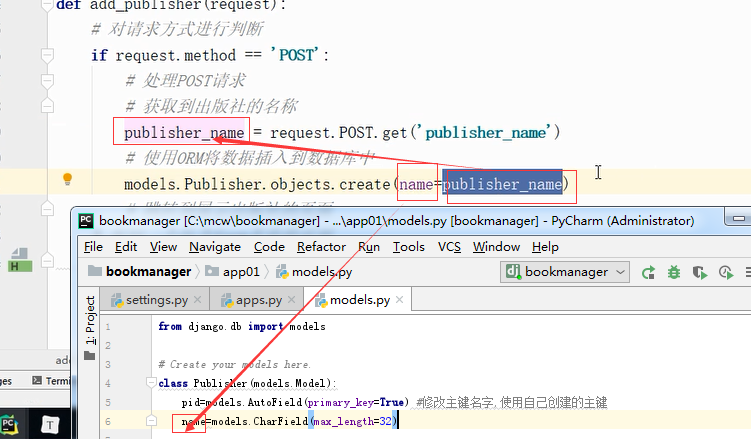The image size is (751, 439).
Task: Click 'from django.db import models' line
Action: (x=242, y=326)
